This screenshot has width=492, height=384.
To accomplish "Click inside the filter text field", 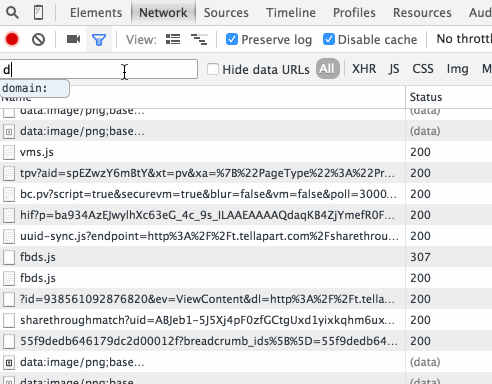I will click(99, 69).
